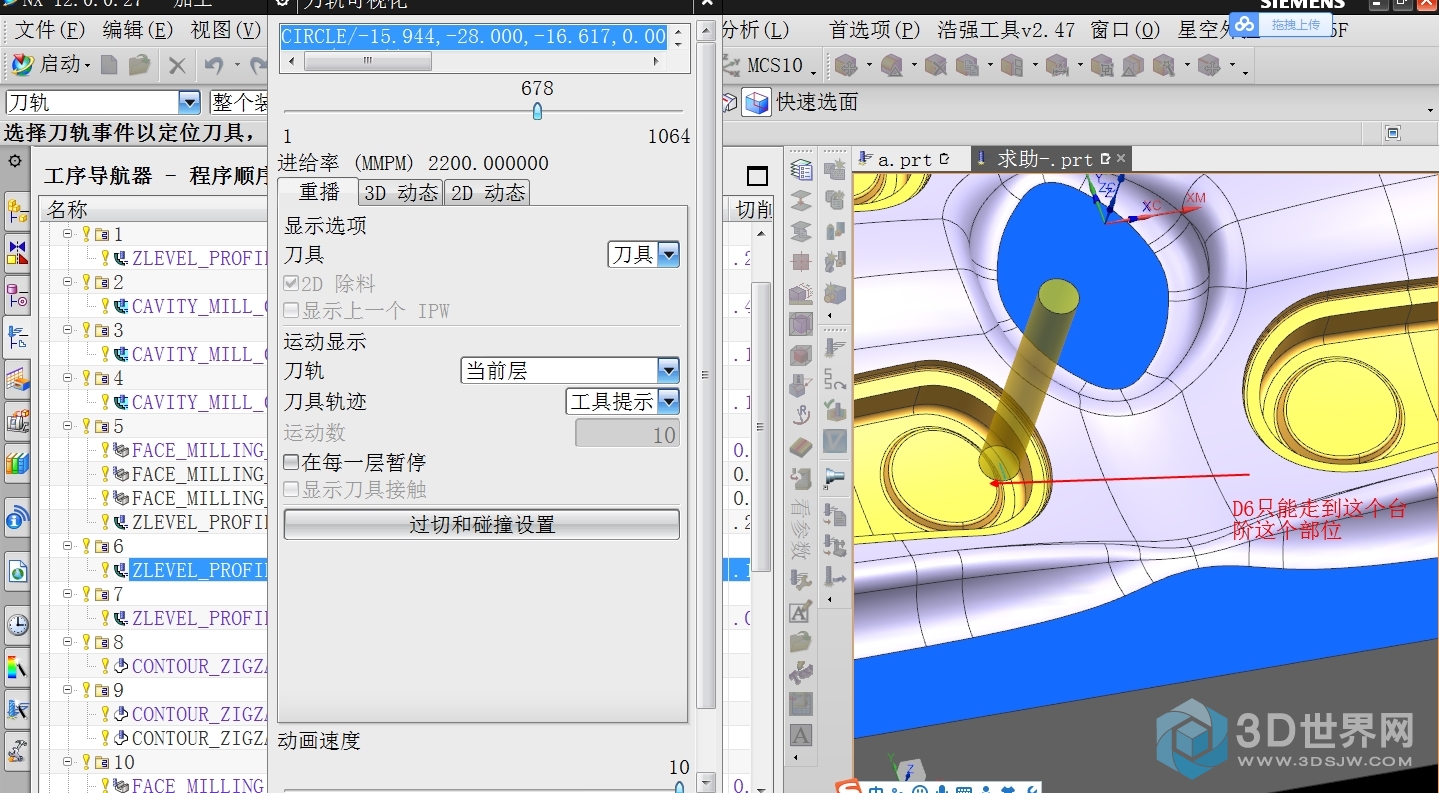The width and height of the screenshot is (1439, 793).
Task: Click the maximize panel icon above 切削 column
Action: [757, 177]
